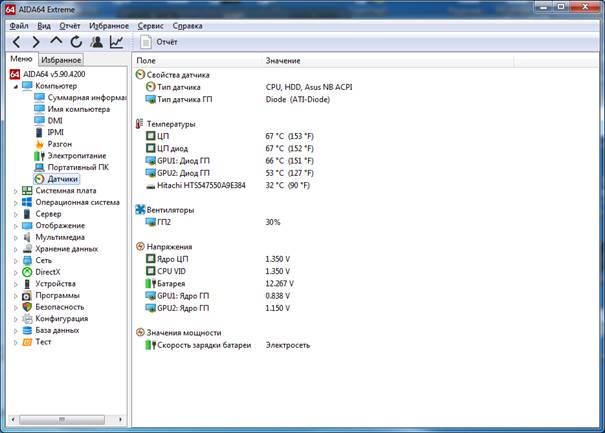Open the Файл menu
The width and height of the screenshot is (605, 433).
19,26
